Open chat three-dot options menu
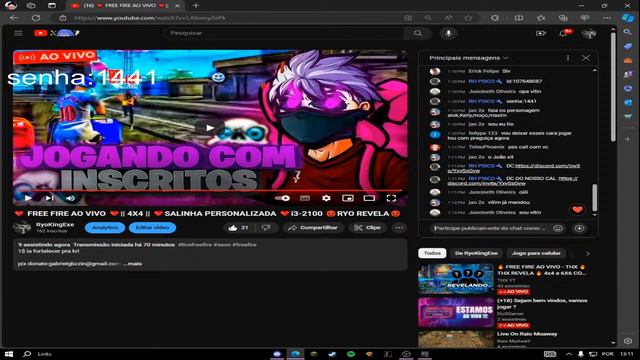Screen dimensions: 640x360 point(568,58)
